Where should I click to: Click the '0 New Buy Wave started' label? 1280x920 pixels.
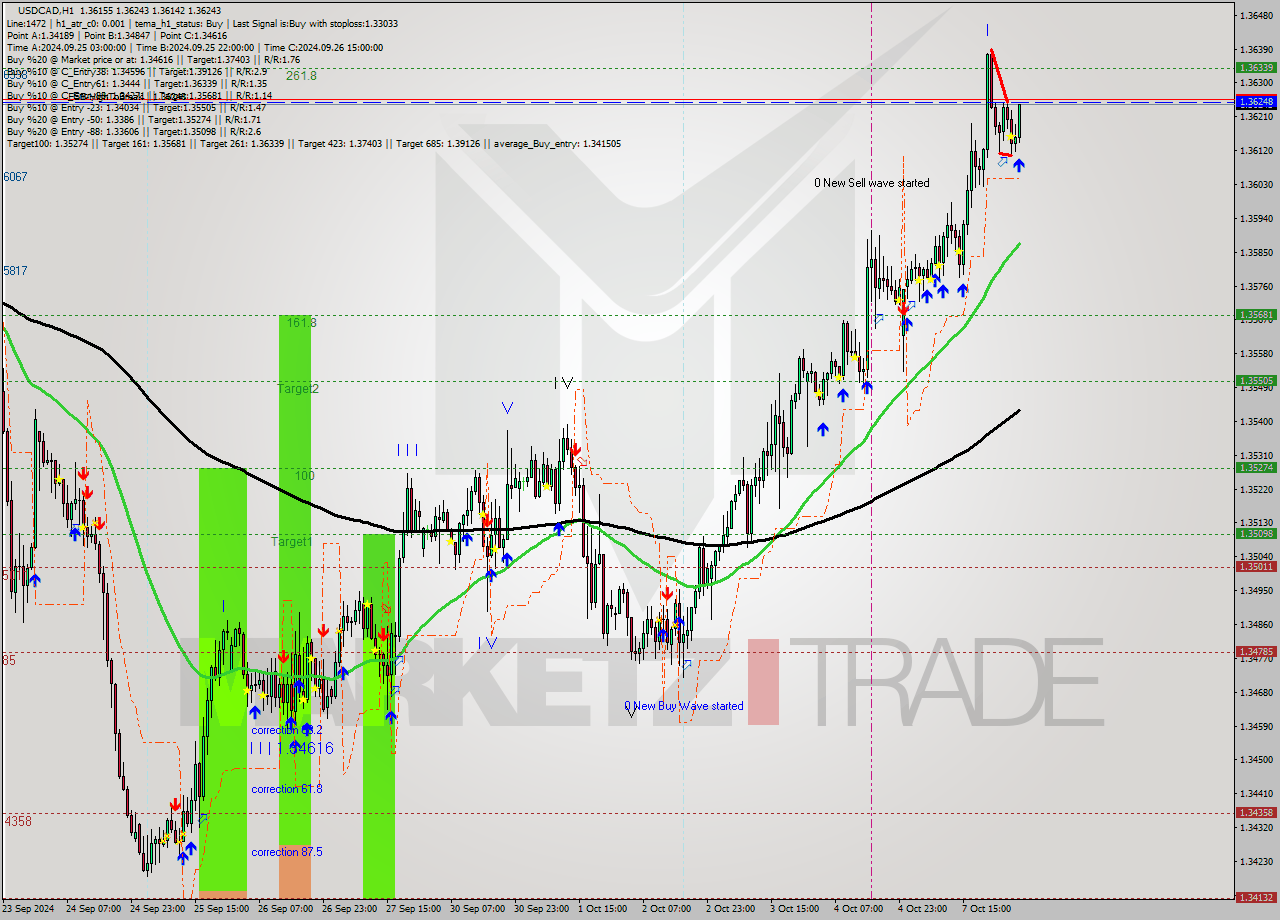[x=684, y=706]
